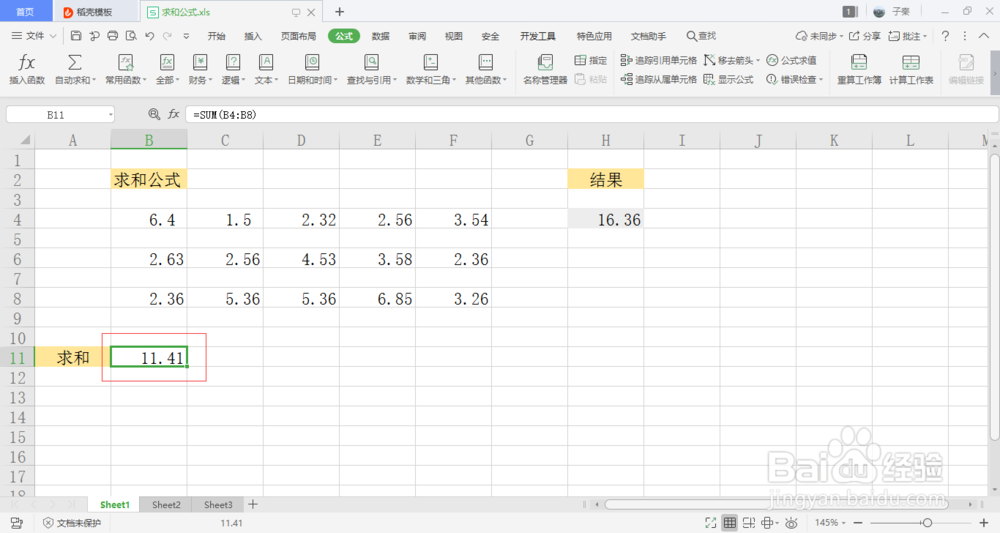
Task: Switch to the Insert (插入) ribbon tab
Action: 253,36
